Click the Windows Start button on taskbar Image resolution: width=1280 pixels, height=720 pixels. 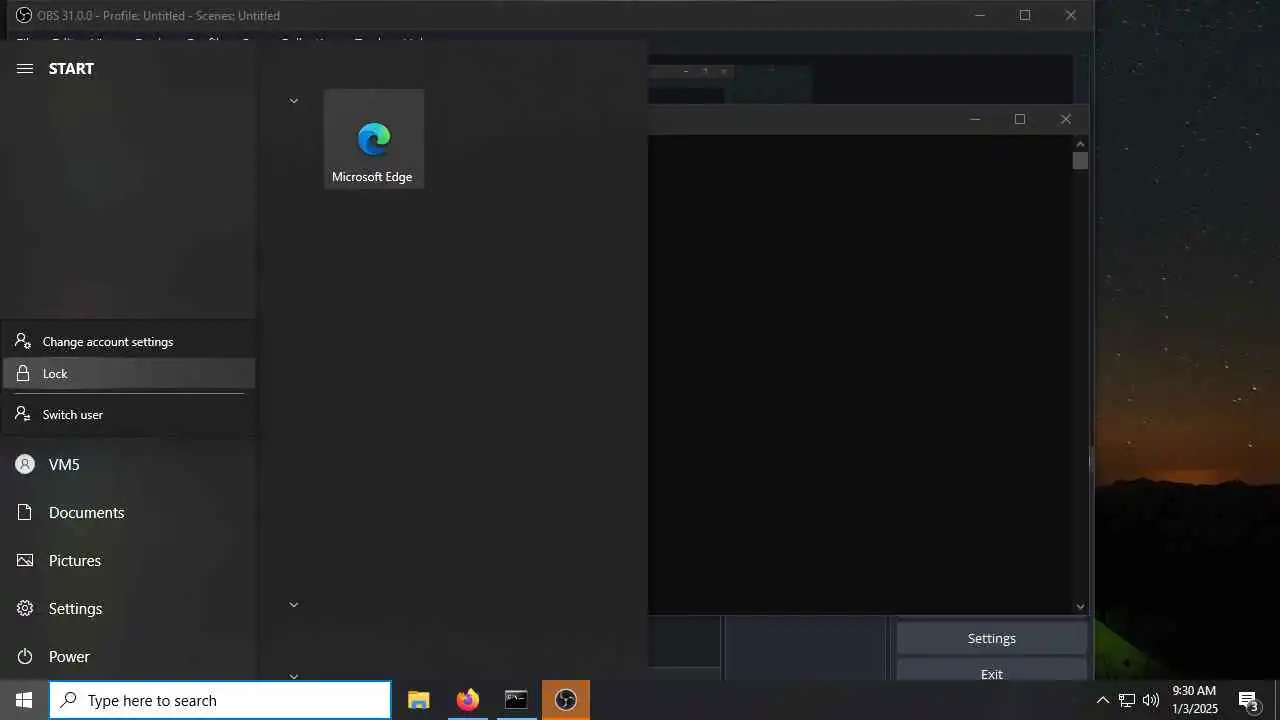pos(24,700)
